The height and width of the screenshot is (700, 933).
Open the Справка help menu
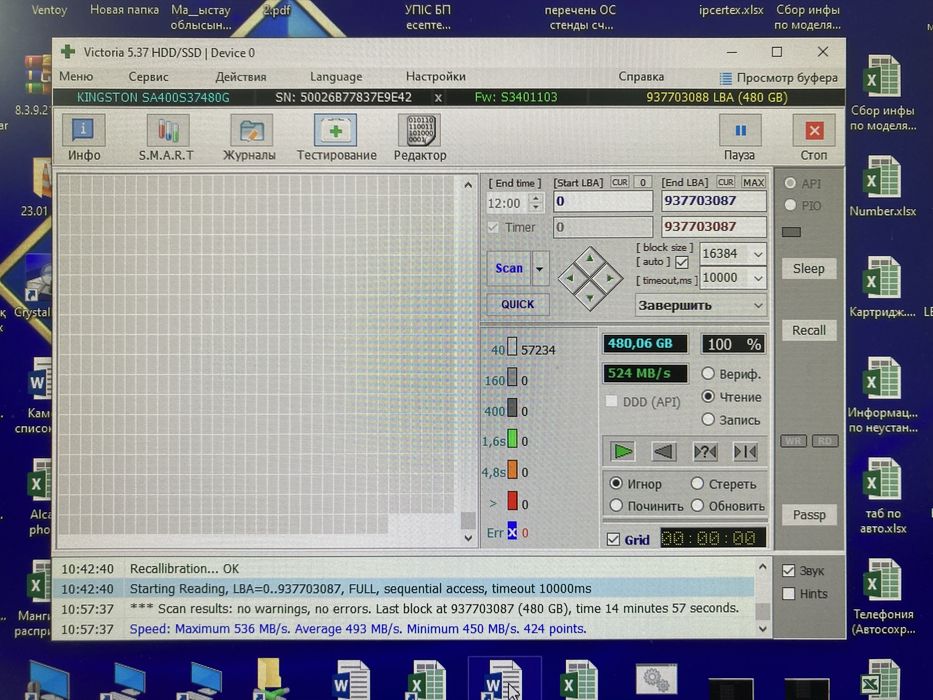pyautogui.click(x=641, y=77)
